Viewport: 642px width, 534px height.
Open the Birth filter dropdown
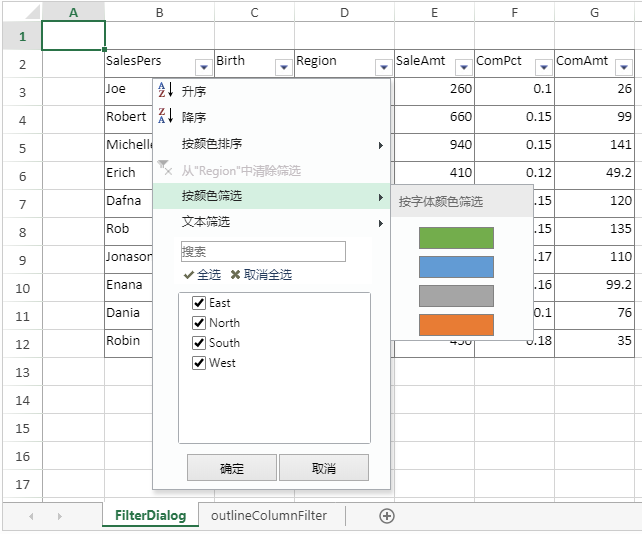click(x=284, y=67)
